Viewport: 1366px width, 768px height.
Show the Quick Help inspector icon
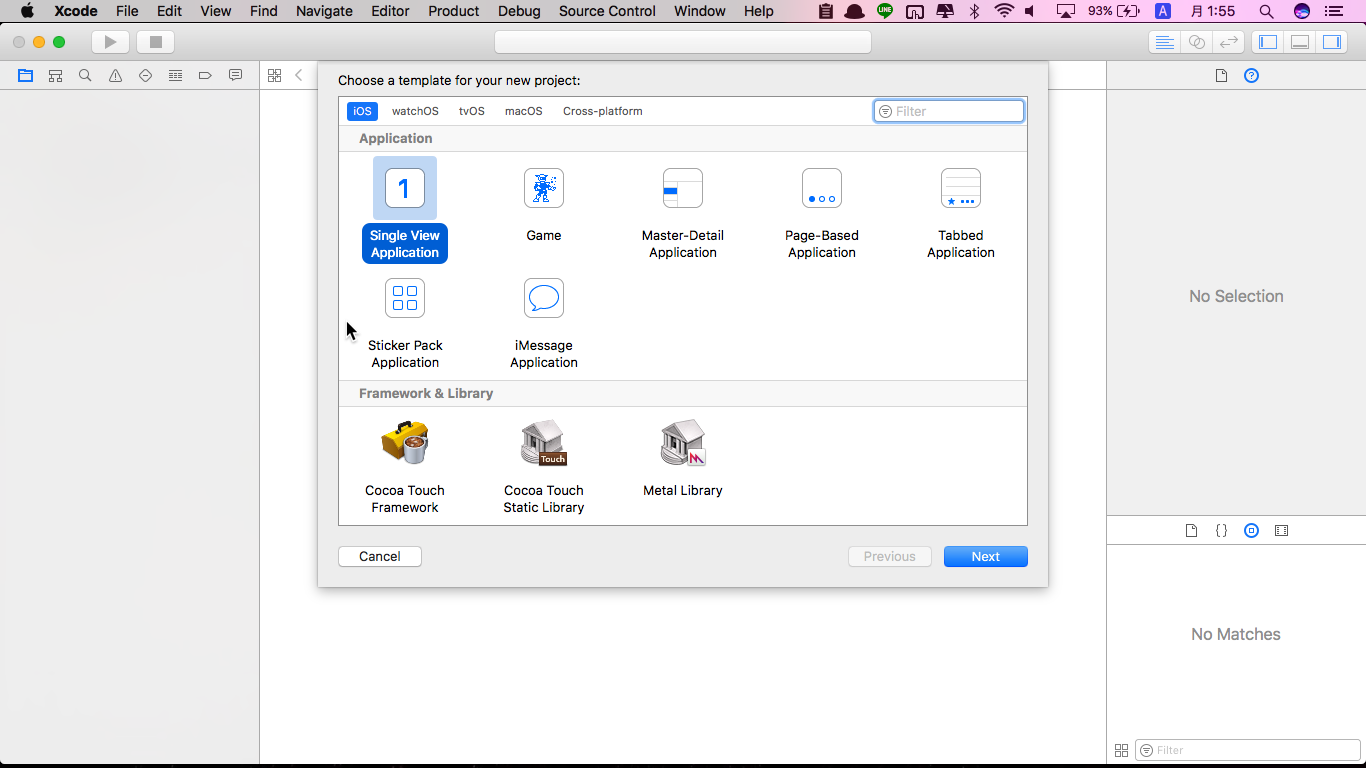pos(1251,76)
